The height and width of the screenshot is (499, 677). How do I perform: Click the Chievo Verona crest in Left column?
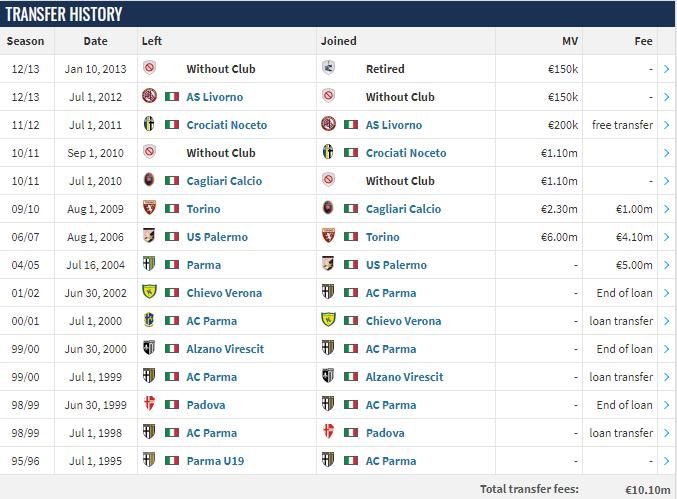149,293
